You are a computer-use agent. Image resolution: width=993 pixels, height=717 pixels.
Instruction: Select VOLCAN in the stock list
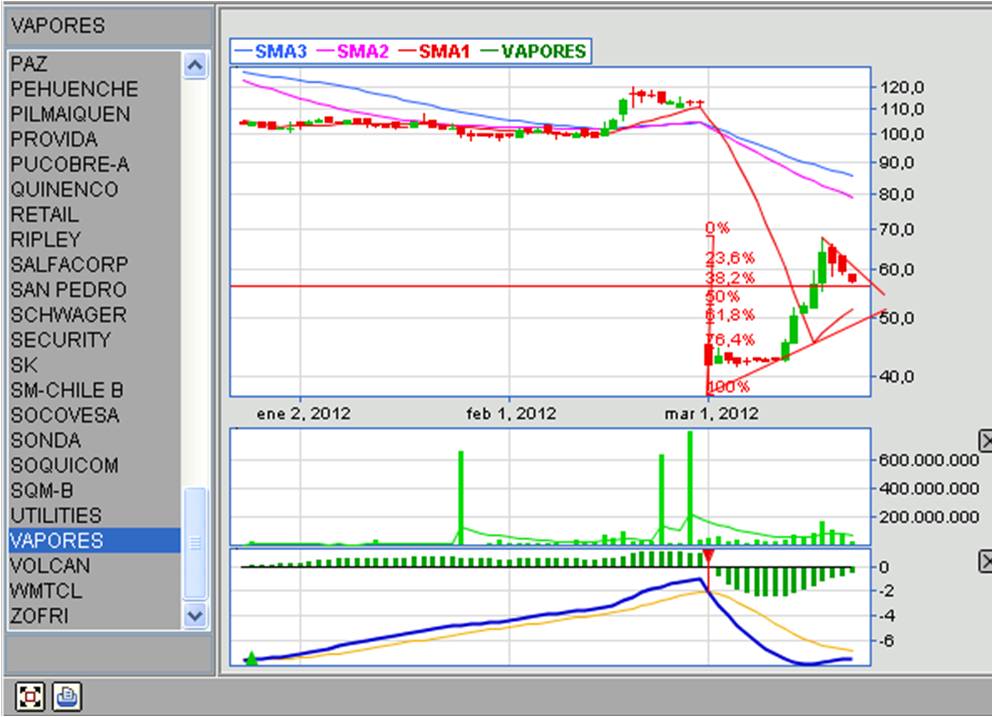[x=95, y=566]
